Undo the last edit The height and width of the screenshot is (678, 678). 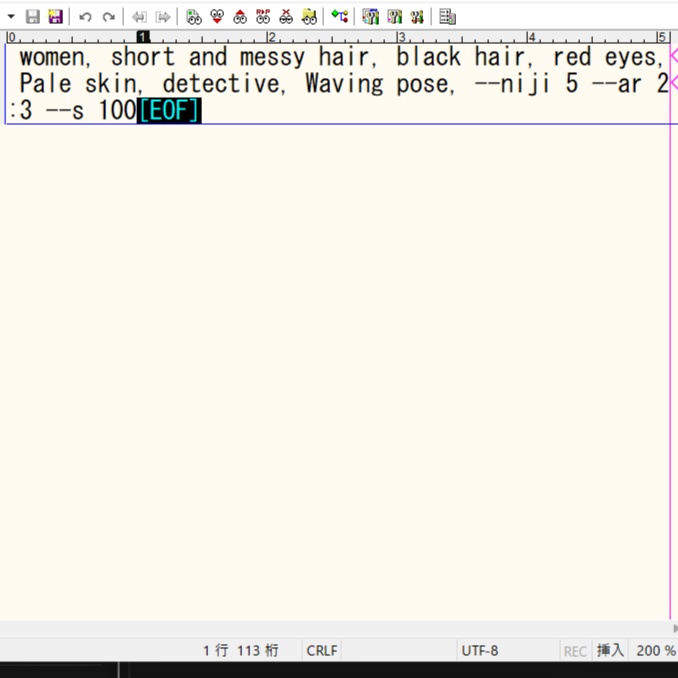click(85, 17)
